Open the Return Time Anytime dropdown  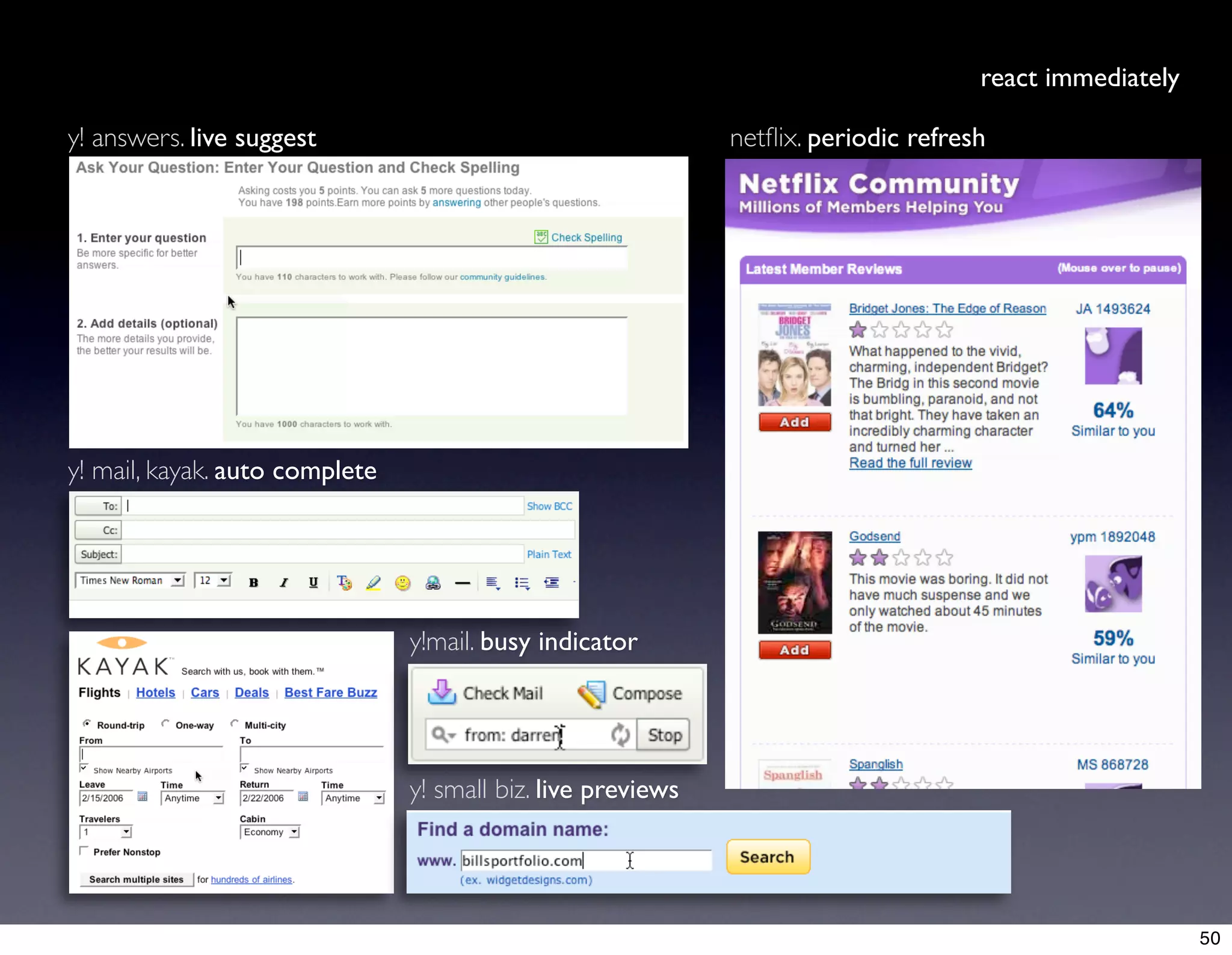coord(353,798)
